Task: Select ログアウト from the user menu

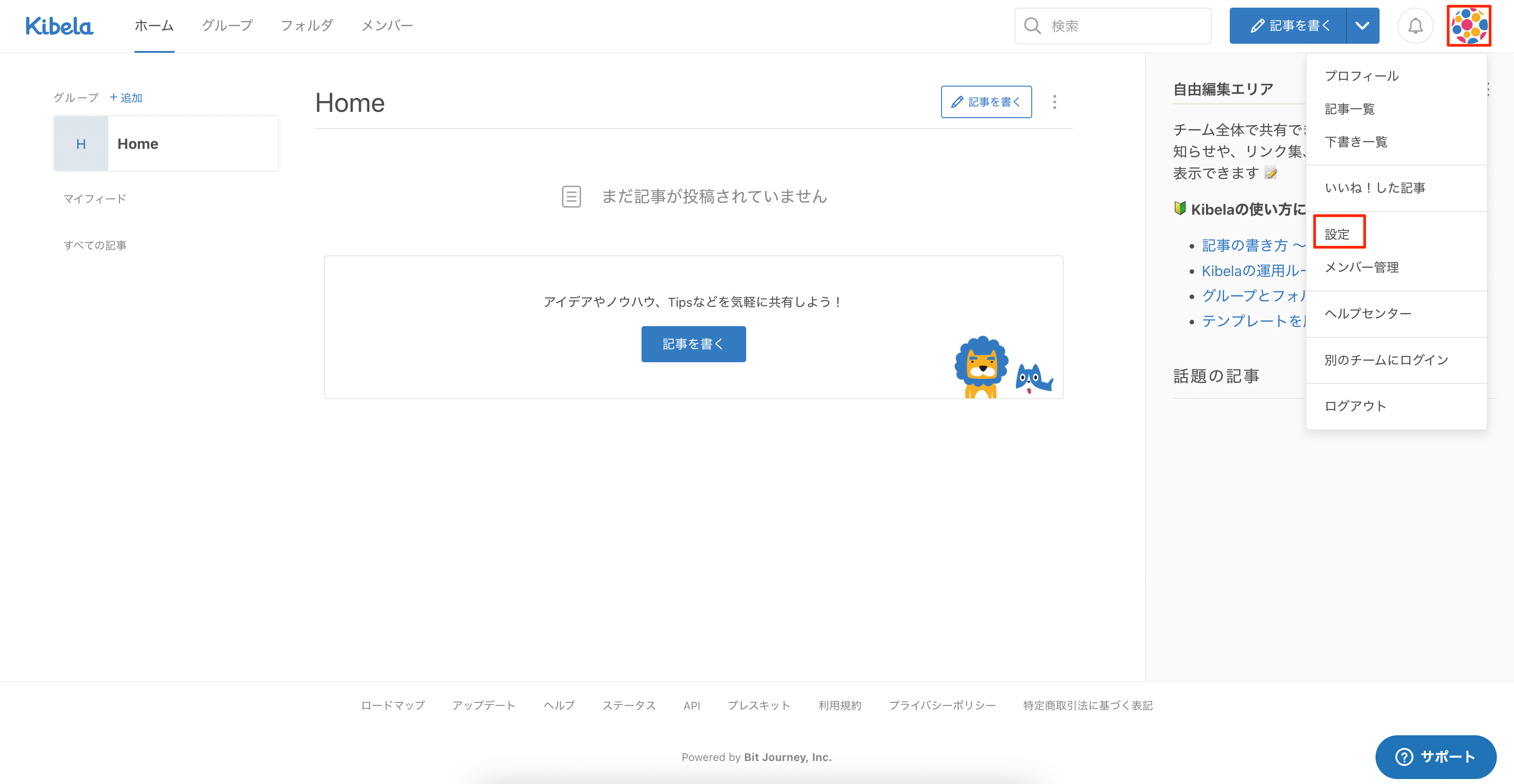Action: click(1355, 406)
